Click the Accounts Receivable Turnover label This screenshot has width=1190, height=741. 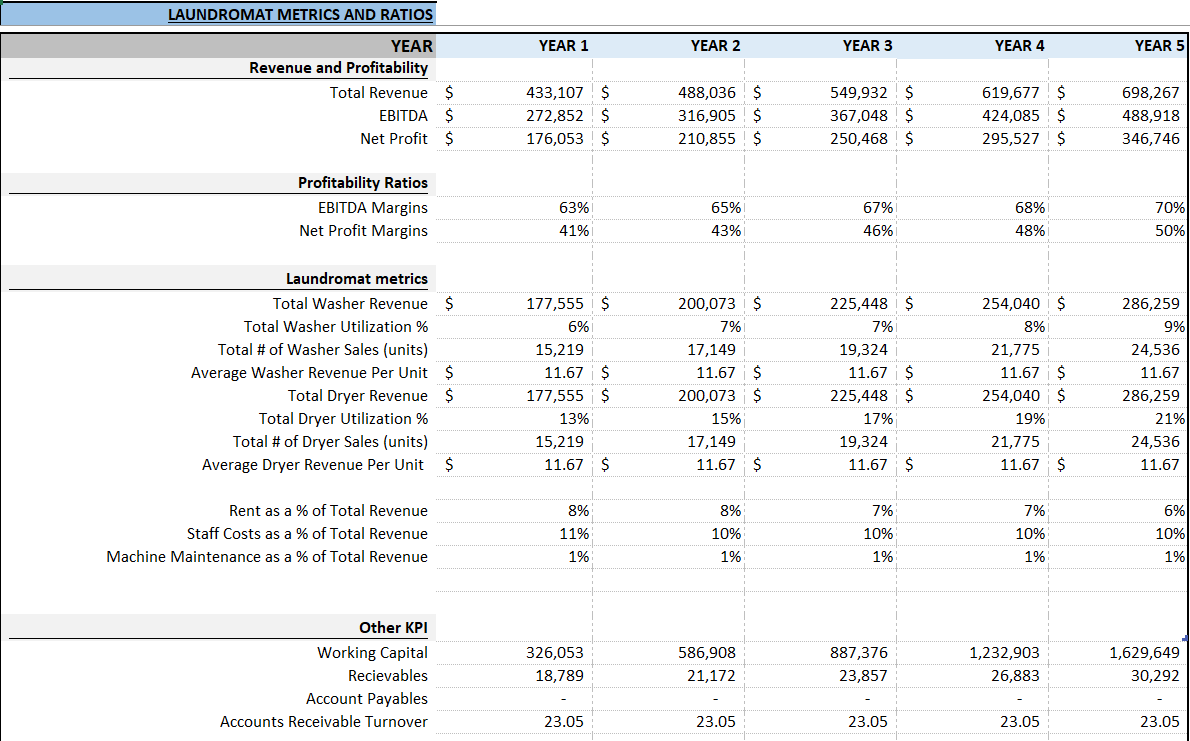click(x=325, y=721)
